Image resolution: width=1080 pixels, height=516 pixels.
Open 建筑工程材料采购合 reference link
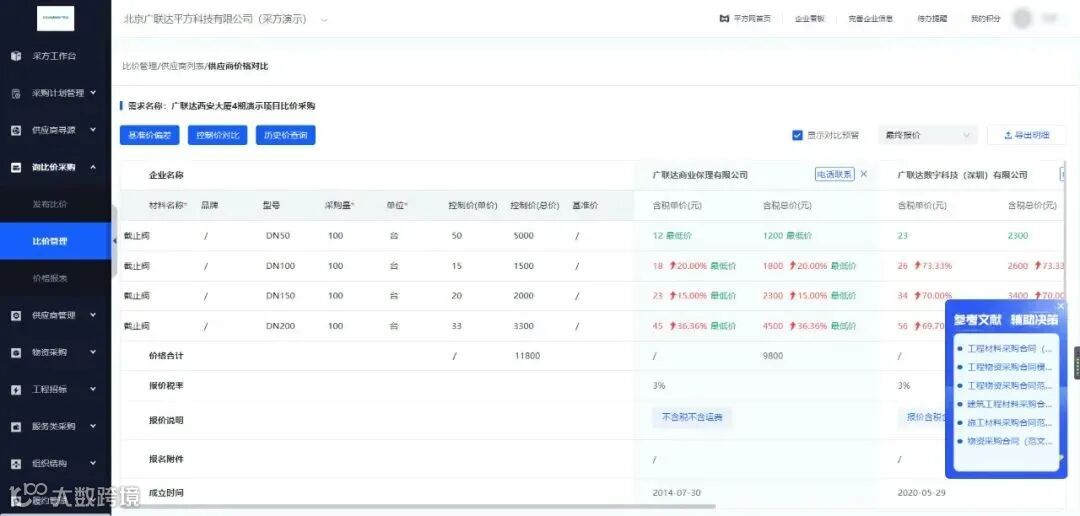pyautogui.click(x=1010, y=404)
